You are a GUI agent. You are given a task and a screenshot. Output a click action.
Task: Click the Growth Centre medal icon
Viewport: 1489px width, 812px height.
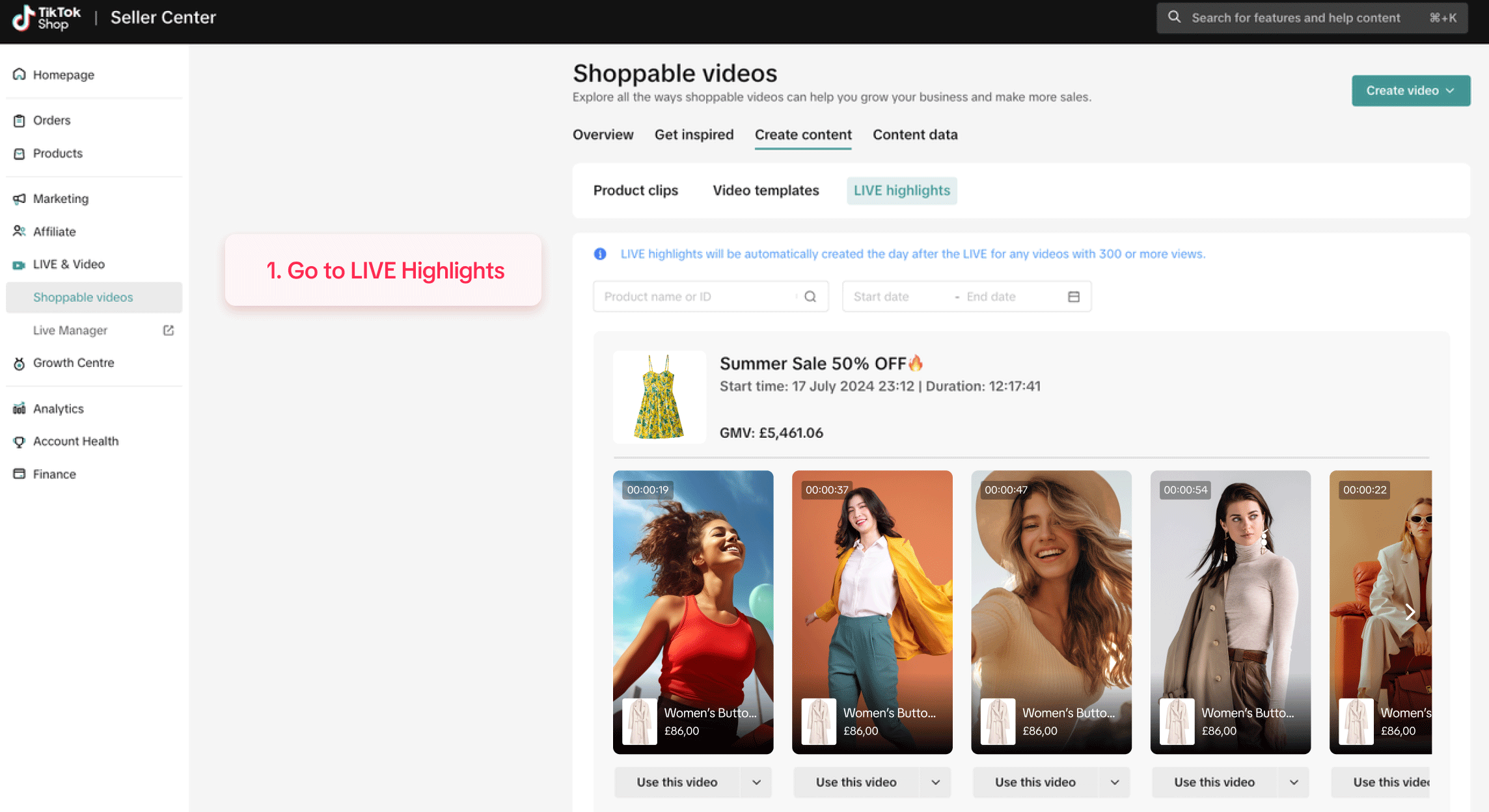(20, 363)
